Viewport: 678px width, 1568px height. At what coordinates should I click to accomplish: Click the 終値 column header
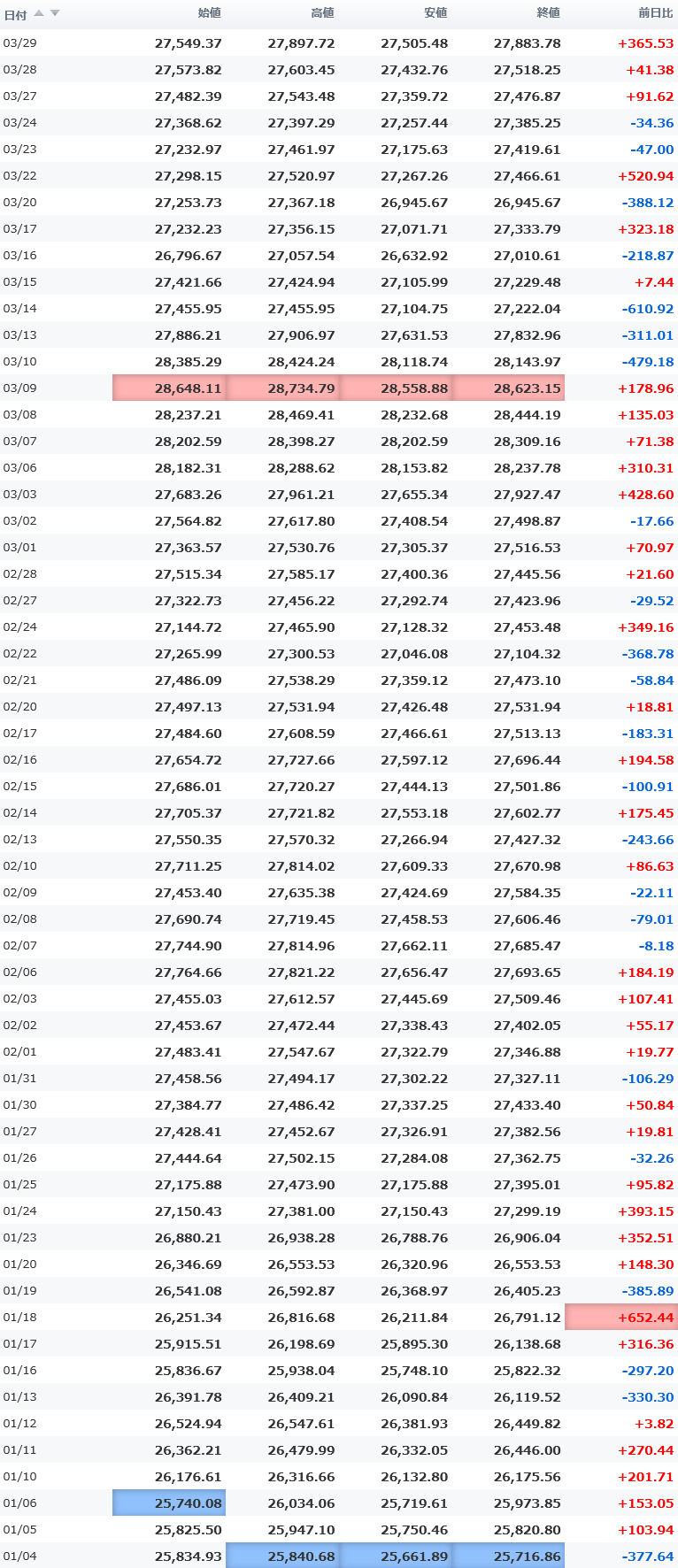coord(549,13)
